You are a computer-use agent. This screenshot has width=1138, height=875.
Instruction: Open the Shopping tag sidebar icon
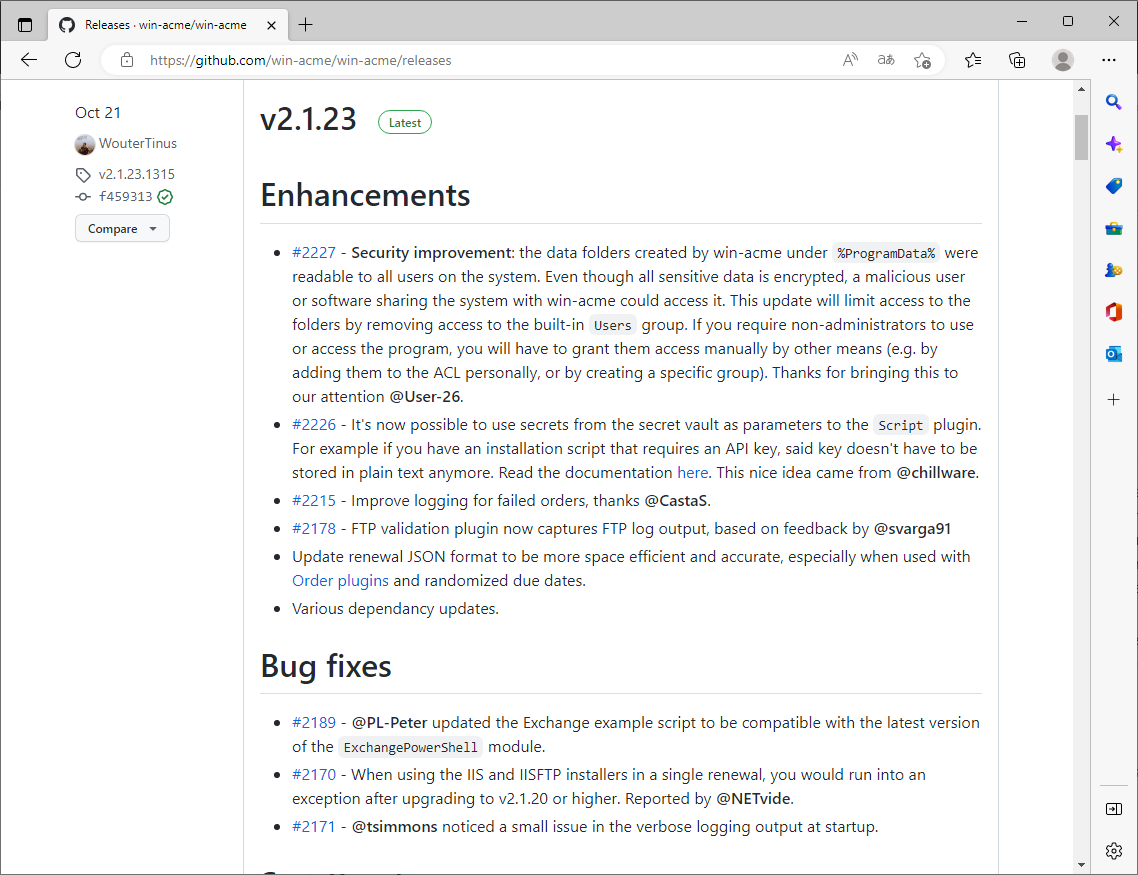point(1113,186)
